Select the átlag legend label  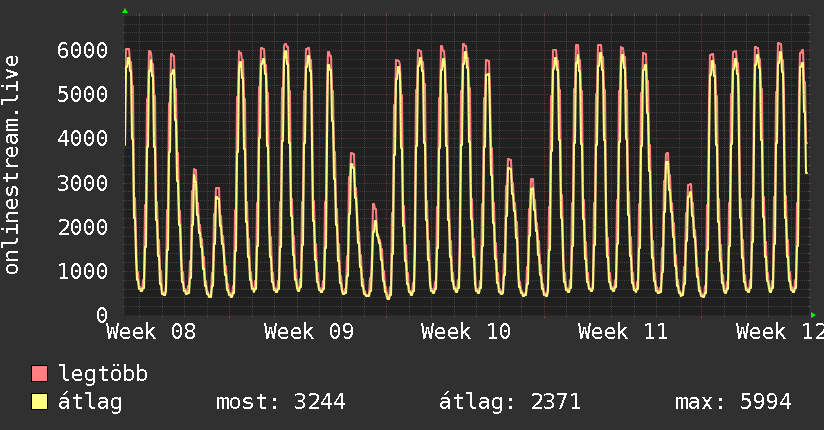click(90, 403)
